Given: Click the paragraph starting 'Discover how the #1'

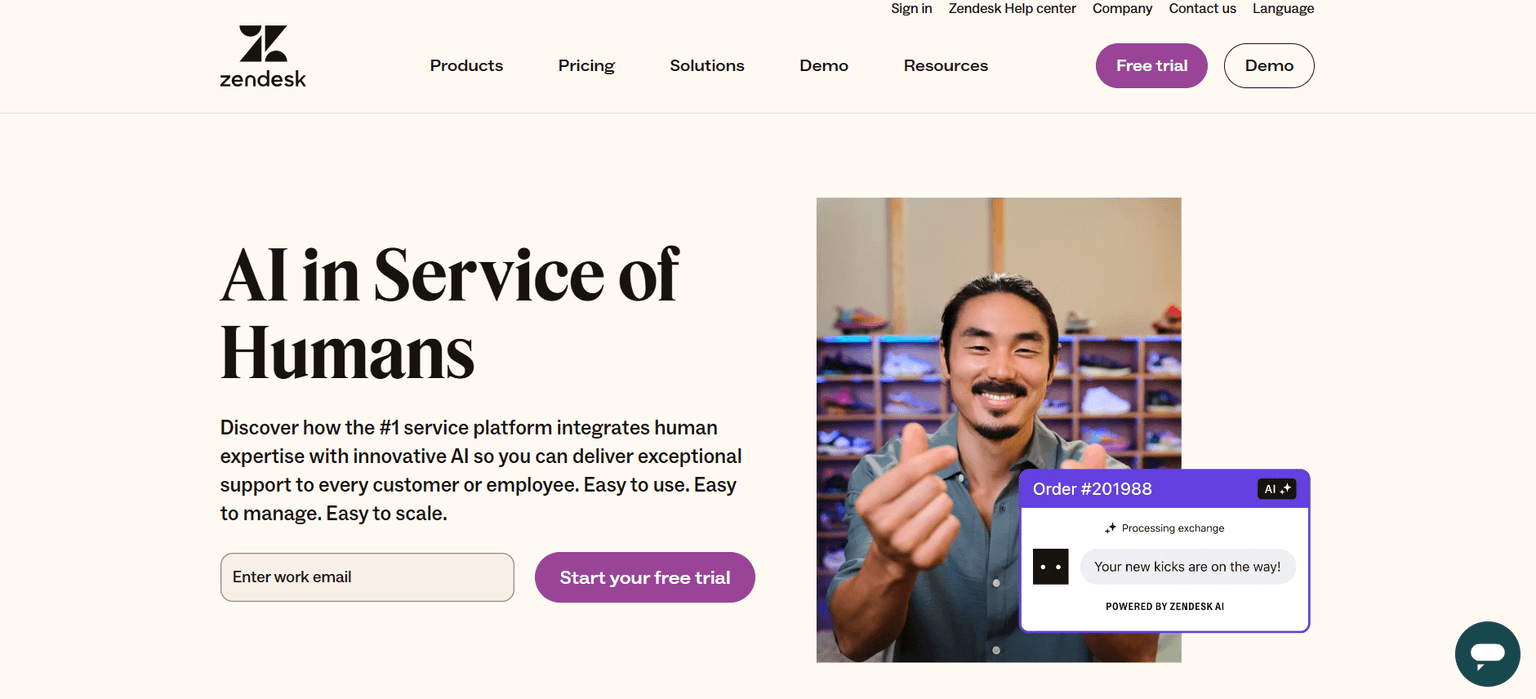Looking at the screenshot, I should point(481,471).
